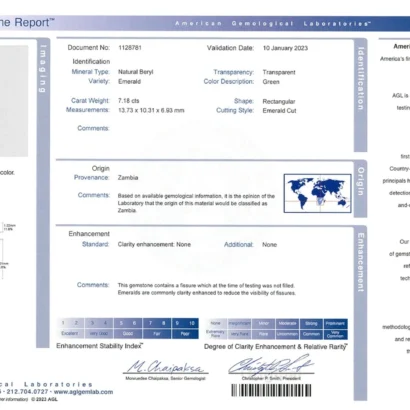Click the 'Strong' clarity scale cell
410x410 pixels.
pos(311,323)
